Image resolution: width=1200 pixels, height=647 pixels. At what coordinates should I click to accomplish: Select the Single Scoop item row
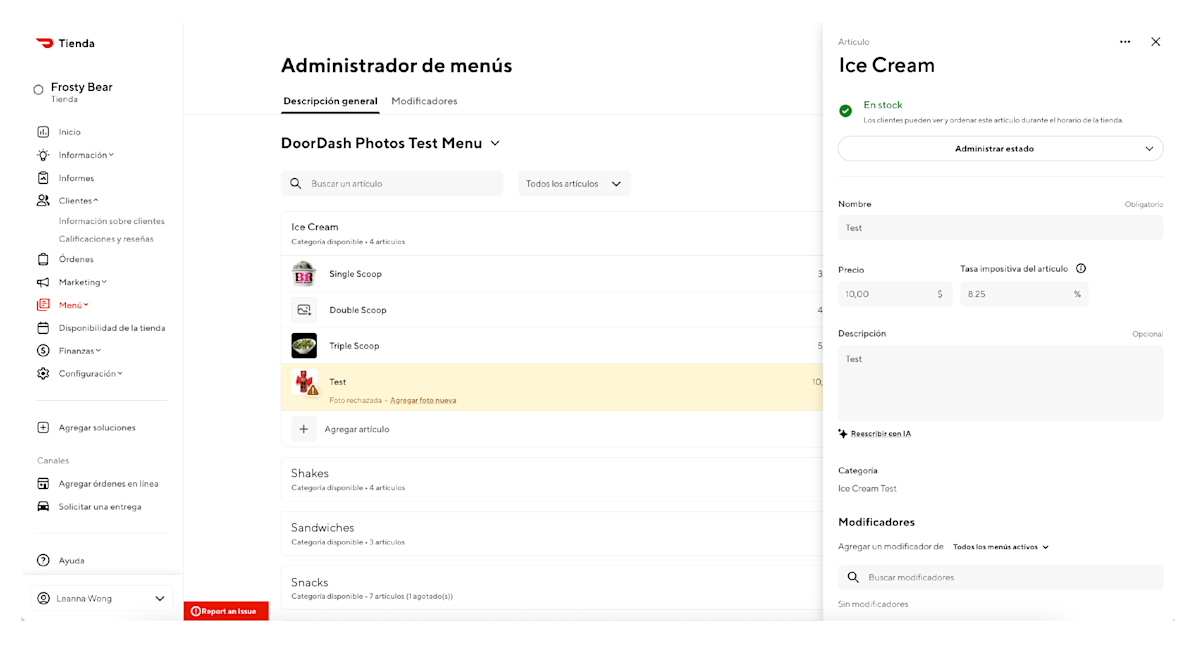(x=552, y=274)
